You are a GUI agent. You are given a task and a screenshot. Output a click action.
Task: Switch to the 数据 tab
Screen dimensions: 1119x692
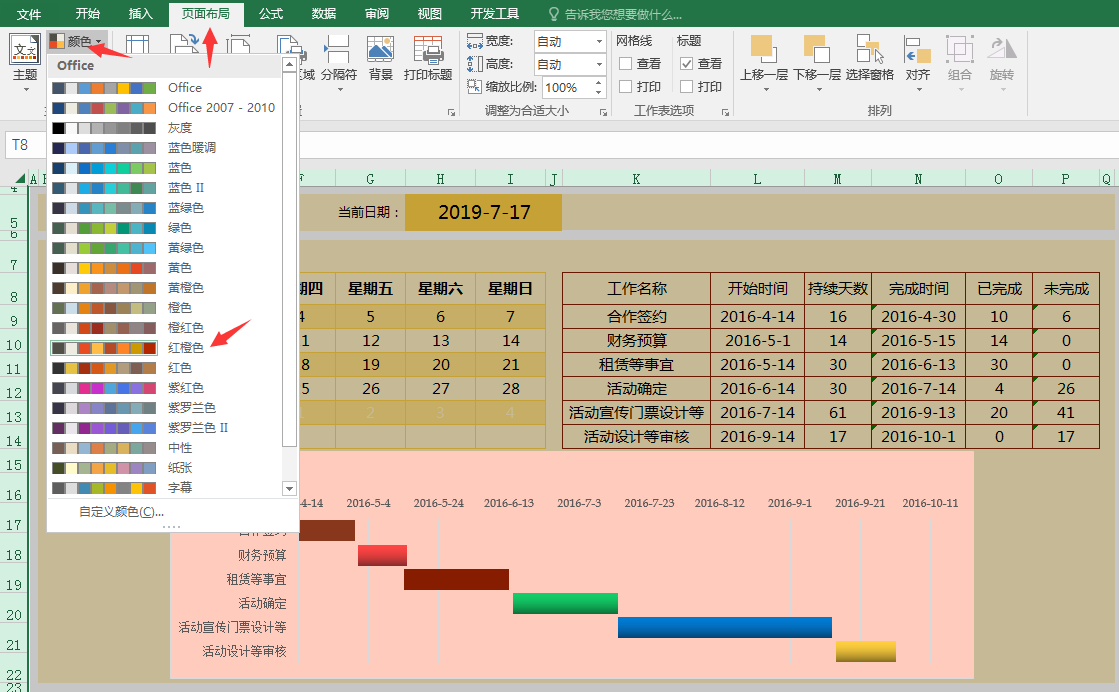[324, 14]
